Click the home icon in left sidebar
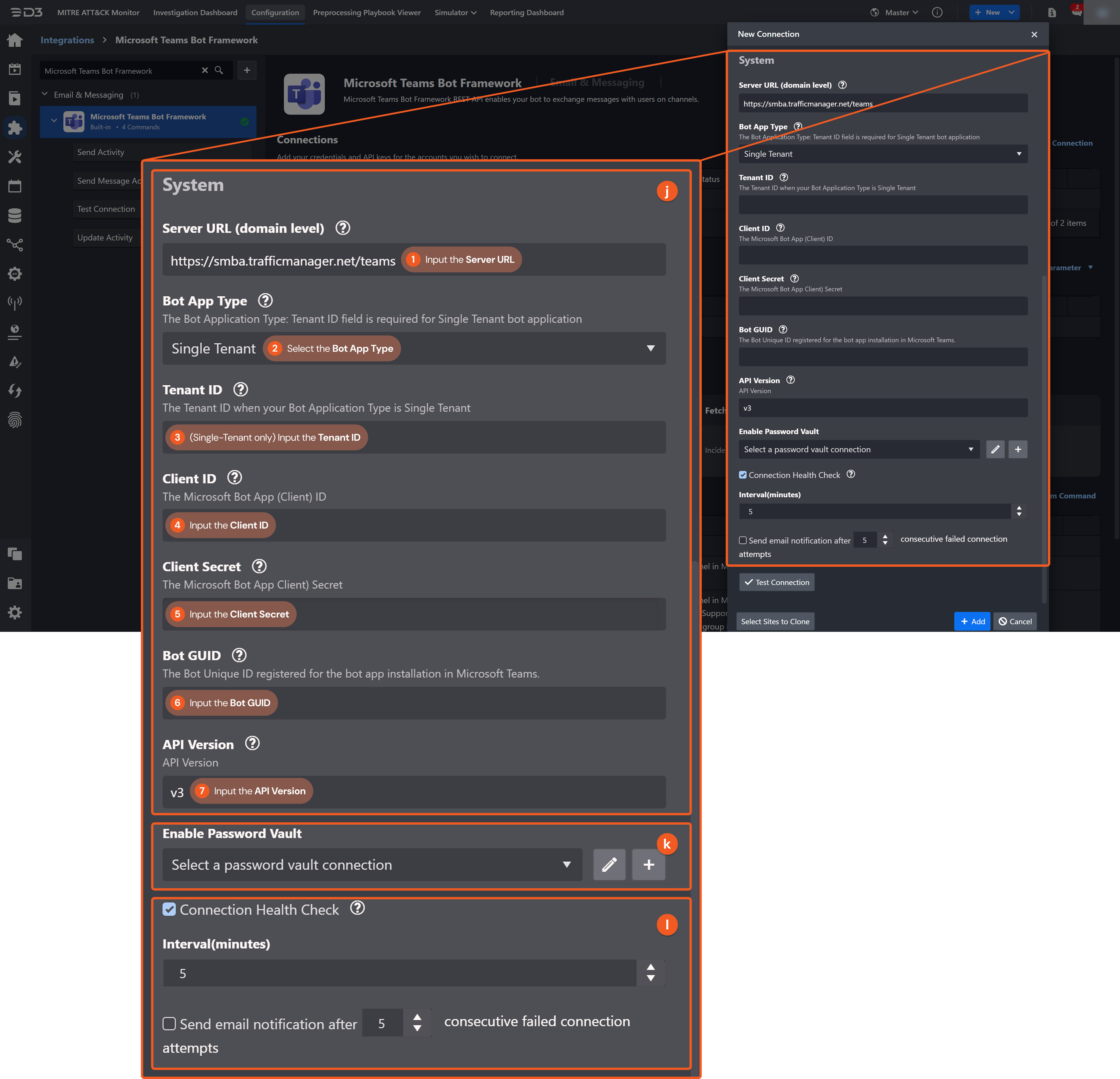The width and height of the screenshot is (1120, 1079). [15, 40]
